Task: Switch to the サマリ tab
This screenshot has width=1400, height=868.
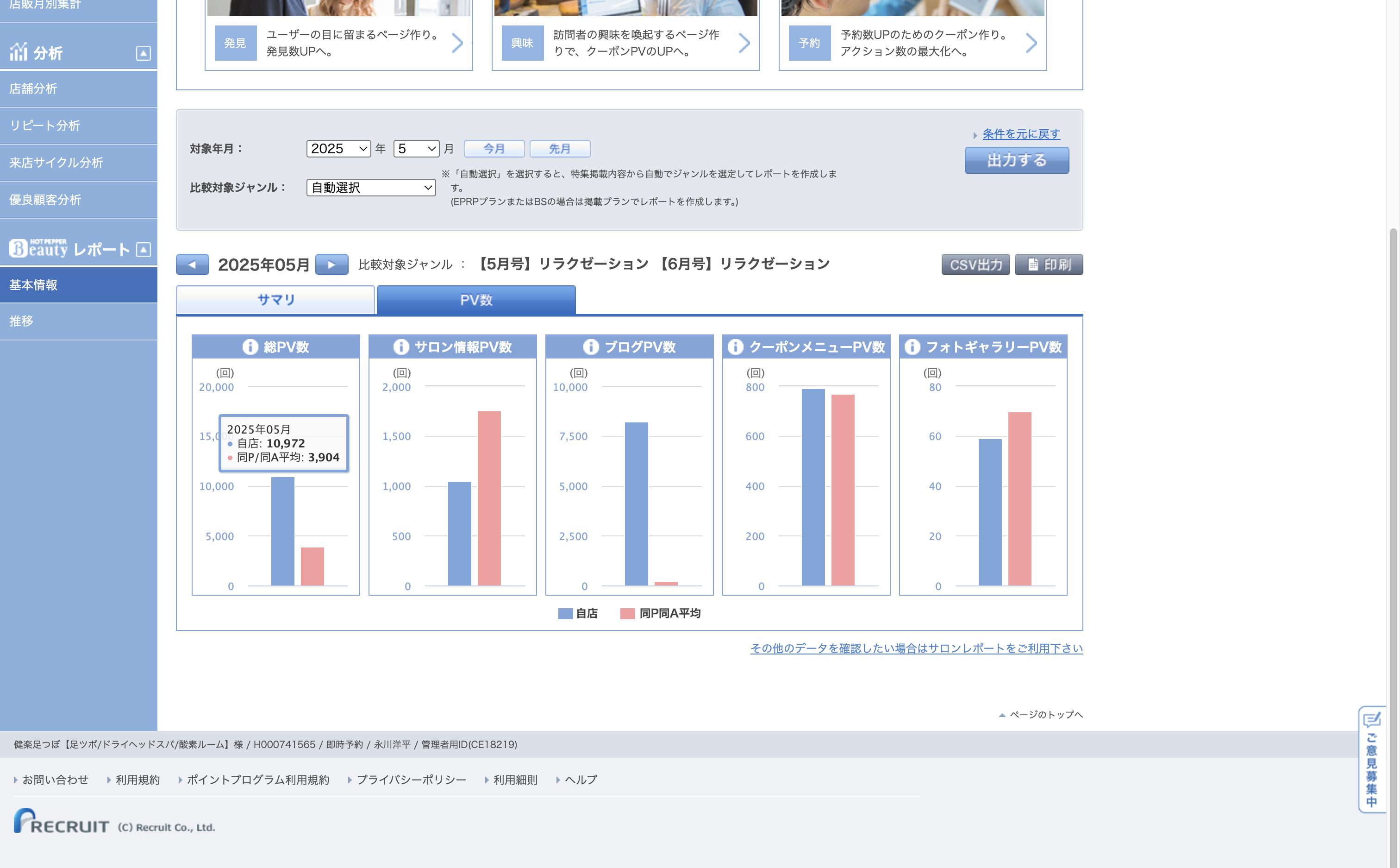Action: point(275,300)
